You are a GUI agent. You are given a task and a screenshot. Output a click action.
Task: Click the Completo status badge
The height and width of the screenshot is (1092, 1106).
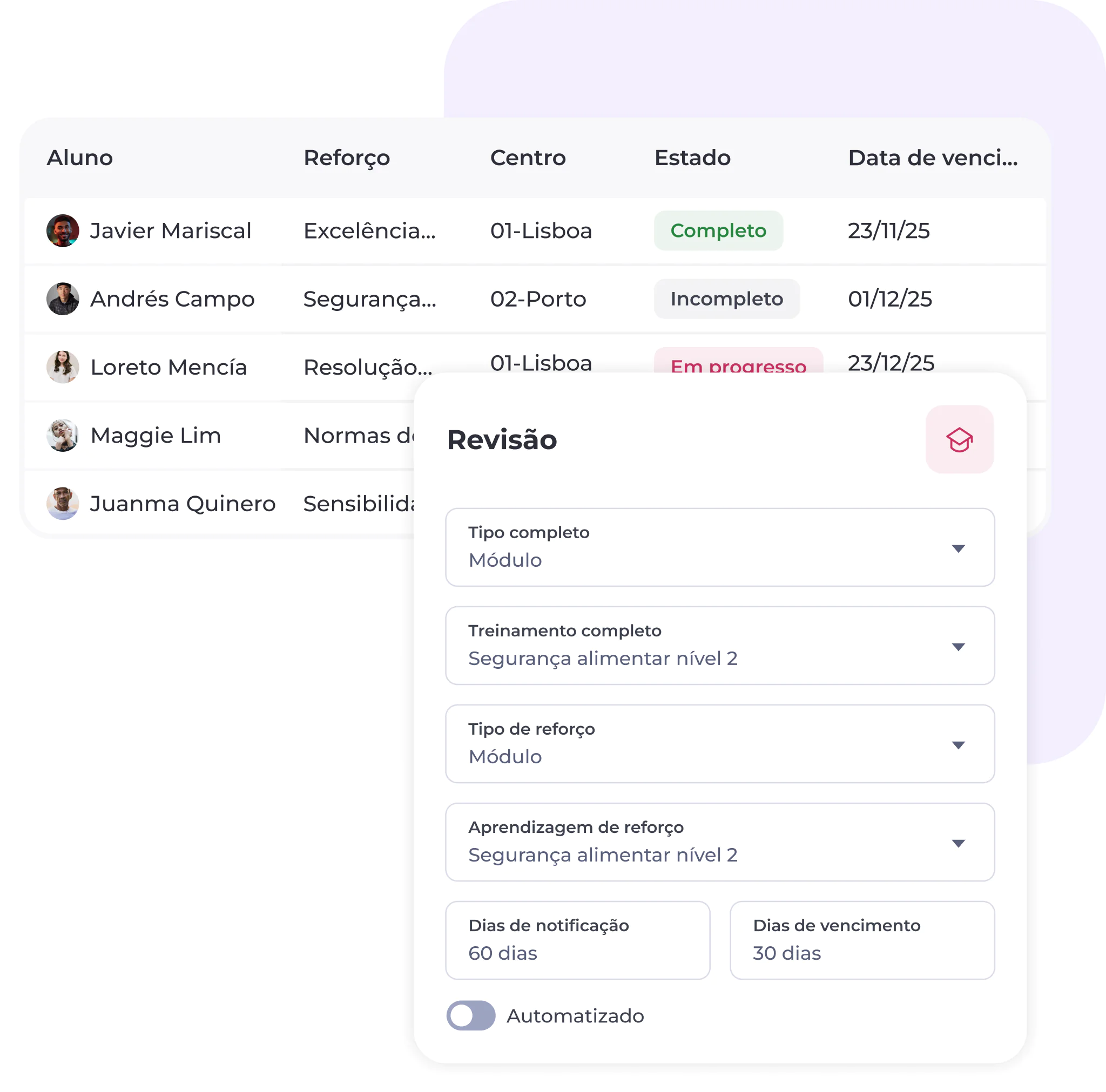tap(718, 230)
